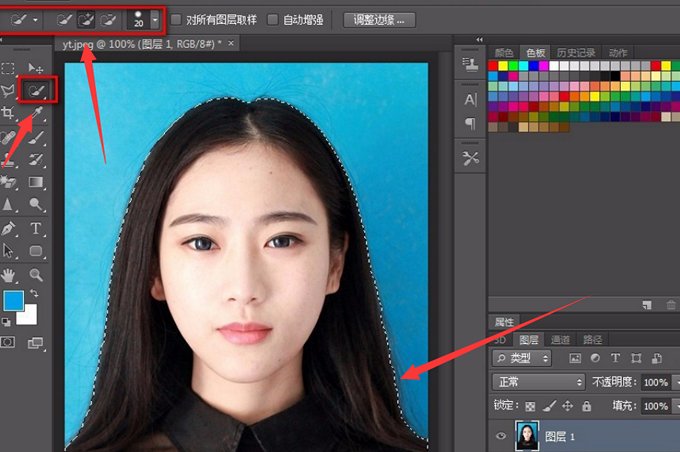
Task: Select the Quick Selection tool in toolbox
Action: (x=36, y=90)
